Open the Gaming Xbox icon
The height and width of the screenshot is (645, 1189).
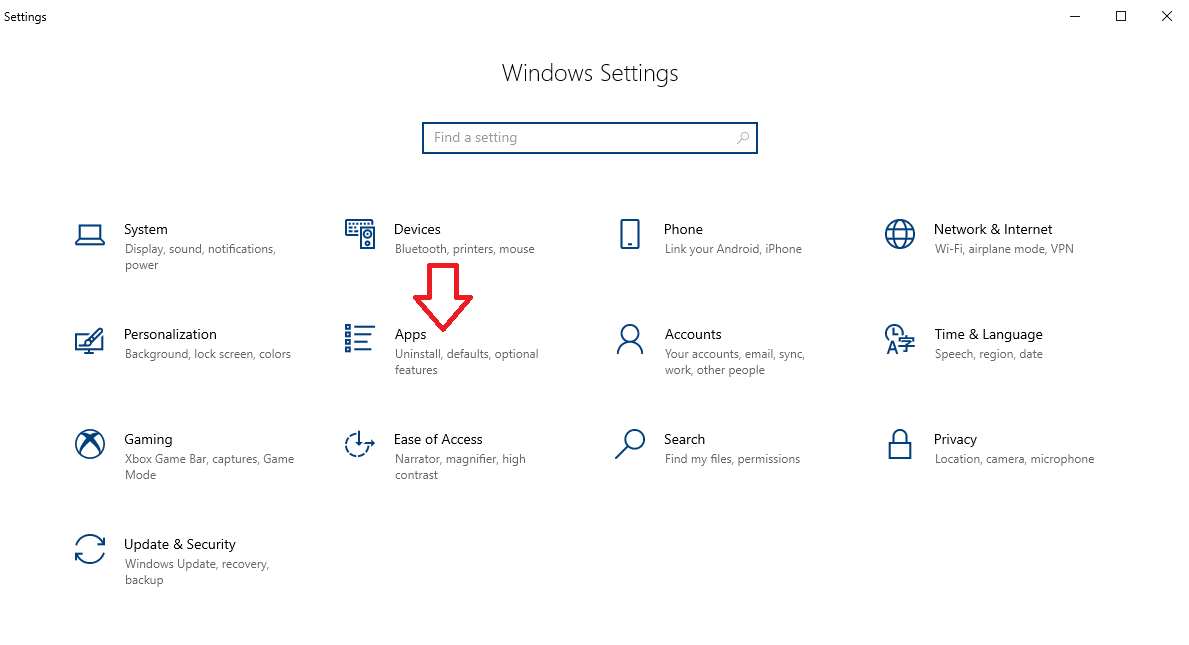click(x=89, y=444)
